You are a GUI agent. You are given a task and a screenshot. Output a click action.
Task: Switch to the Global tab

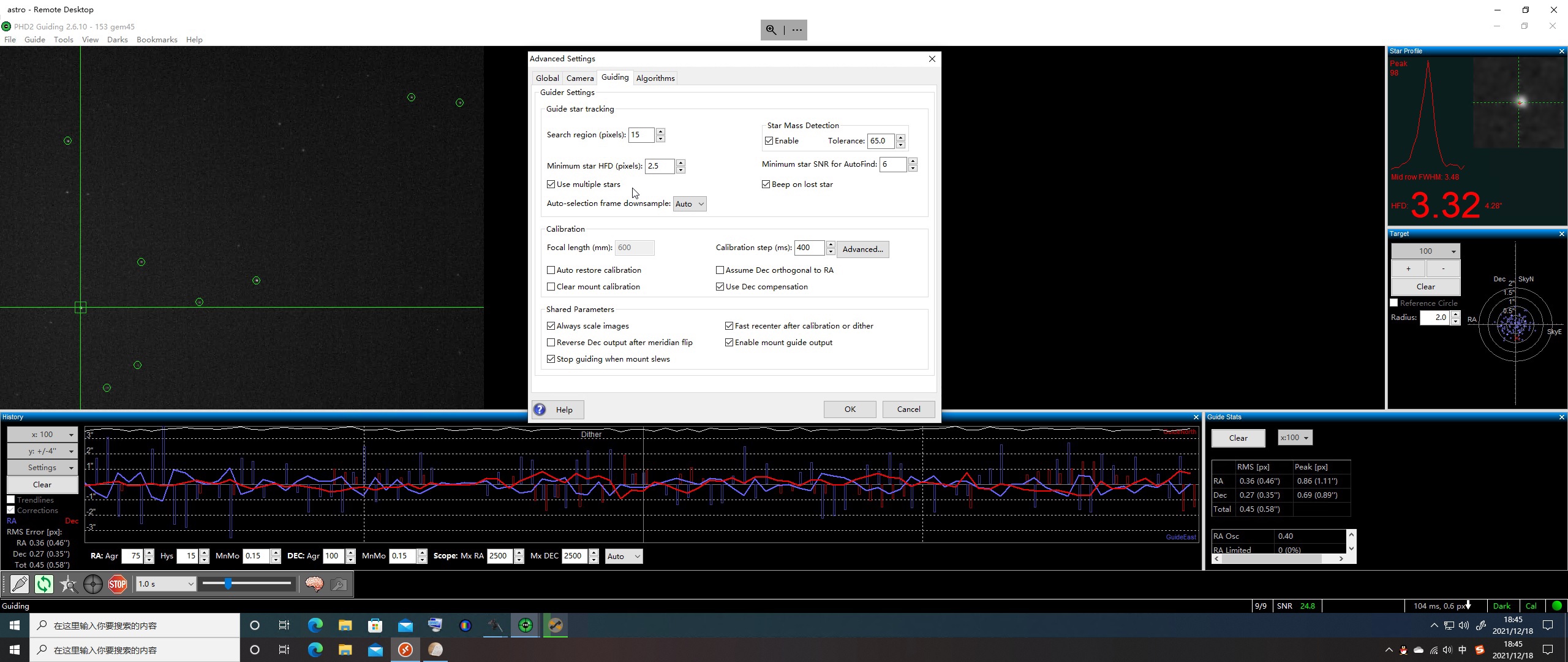pos(547,78)
